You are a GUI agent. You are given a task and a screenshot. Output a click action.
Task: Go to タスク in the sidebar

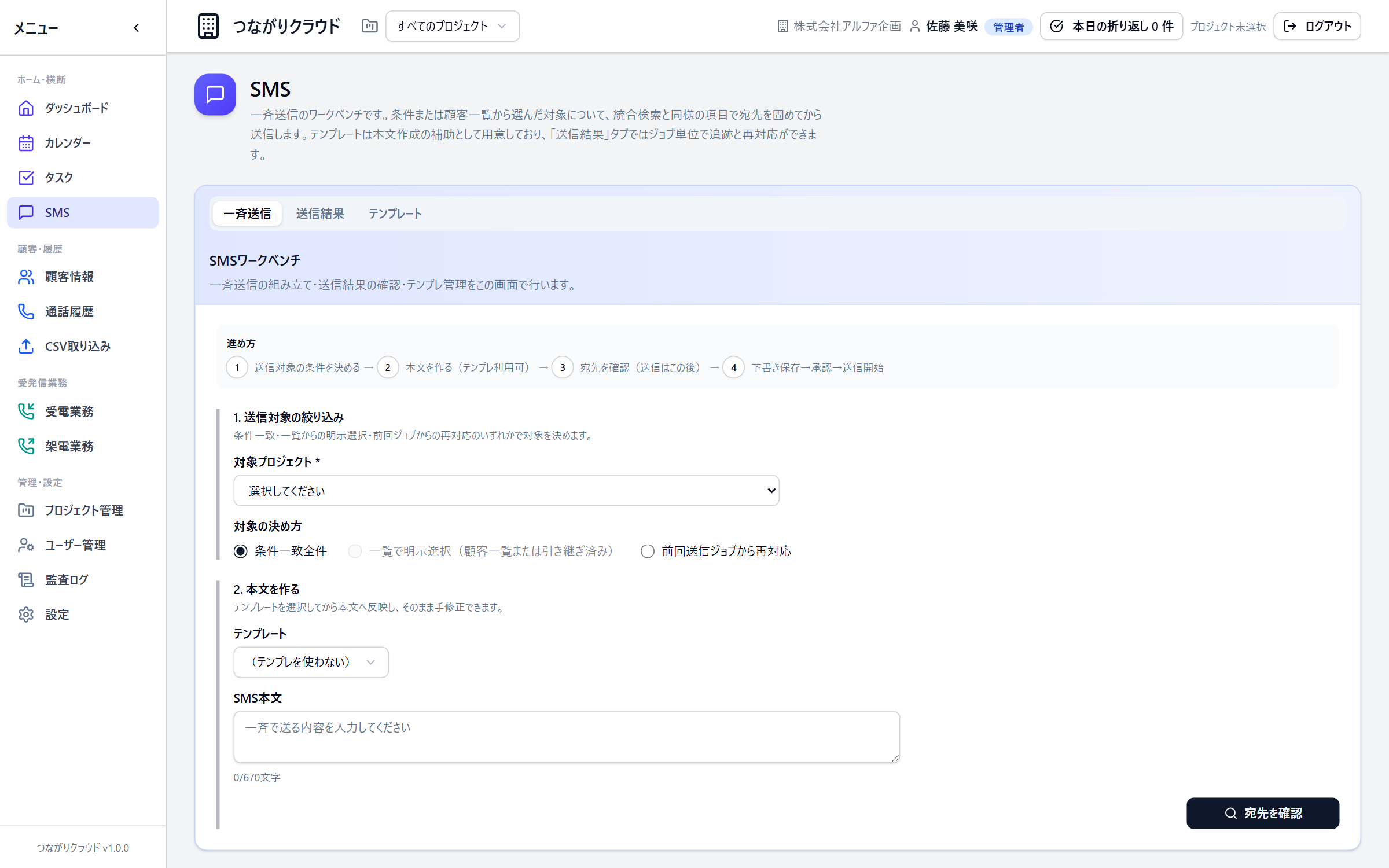point(83,178)
